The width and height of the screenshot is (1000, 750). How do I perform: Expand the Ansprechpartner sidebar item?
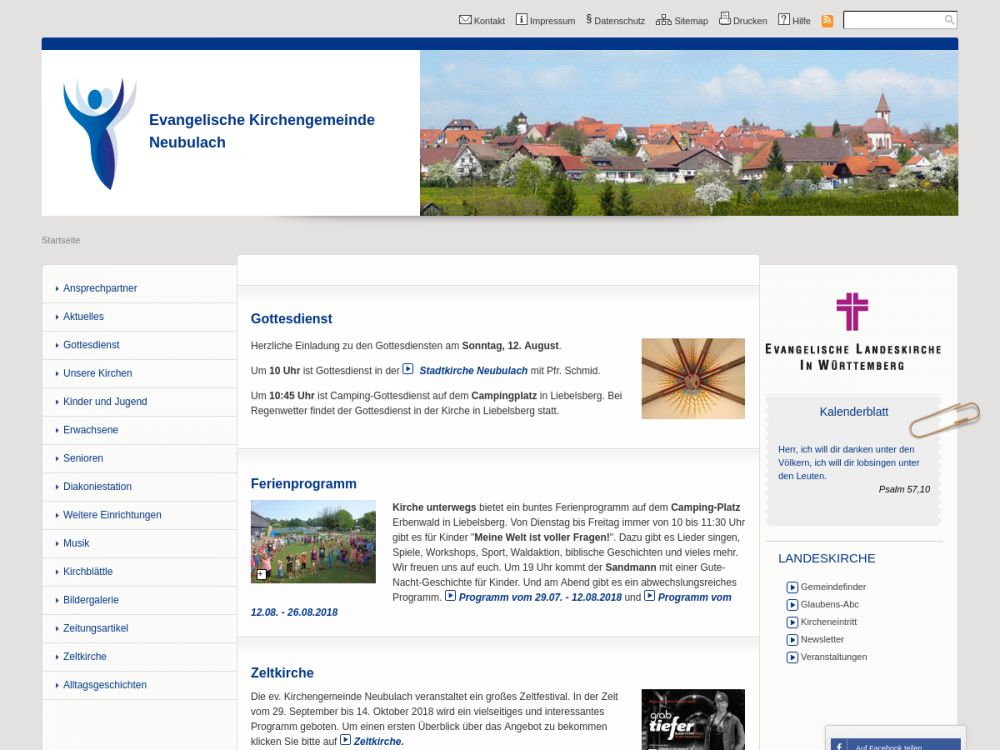tap(100, 288)
